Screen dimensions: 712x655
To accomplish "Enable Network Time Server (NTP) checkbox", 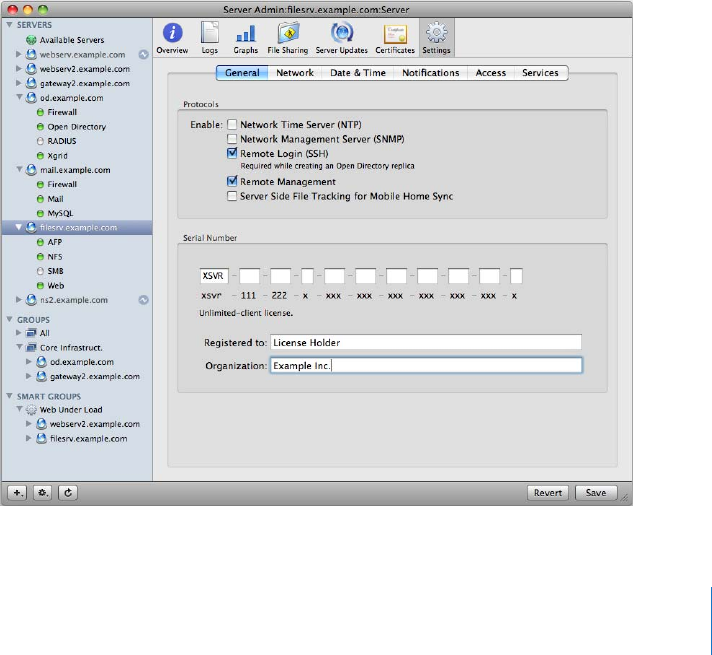I will click(x=232, y=124).
